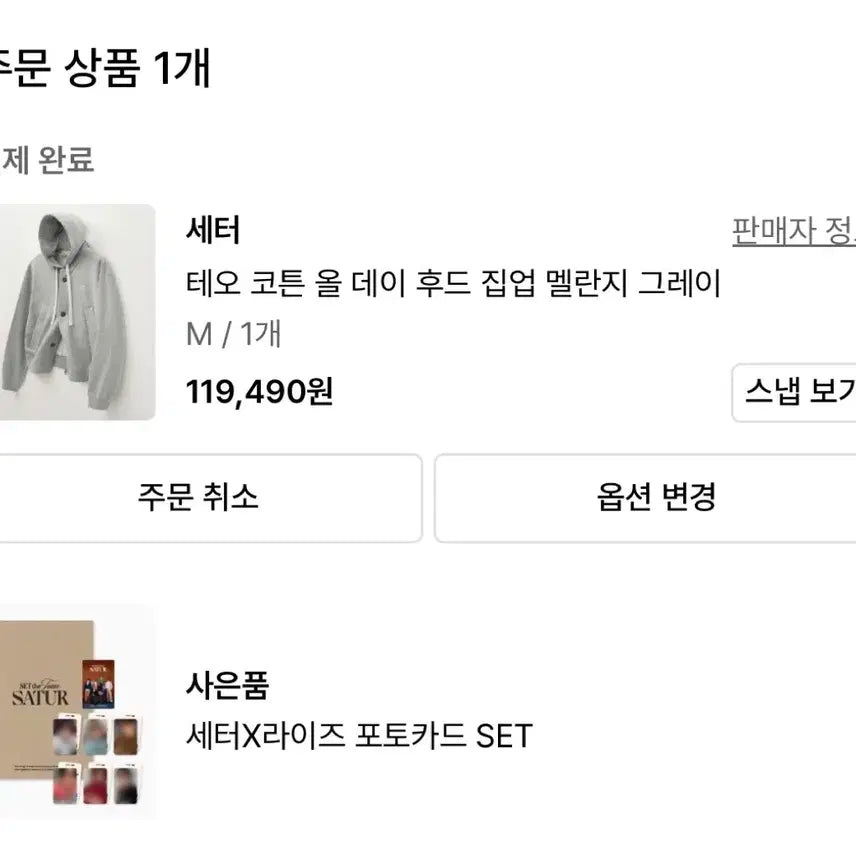Select the 세터 brand name
The image size is (856, 856).
click(213, 231)
